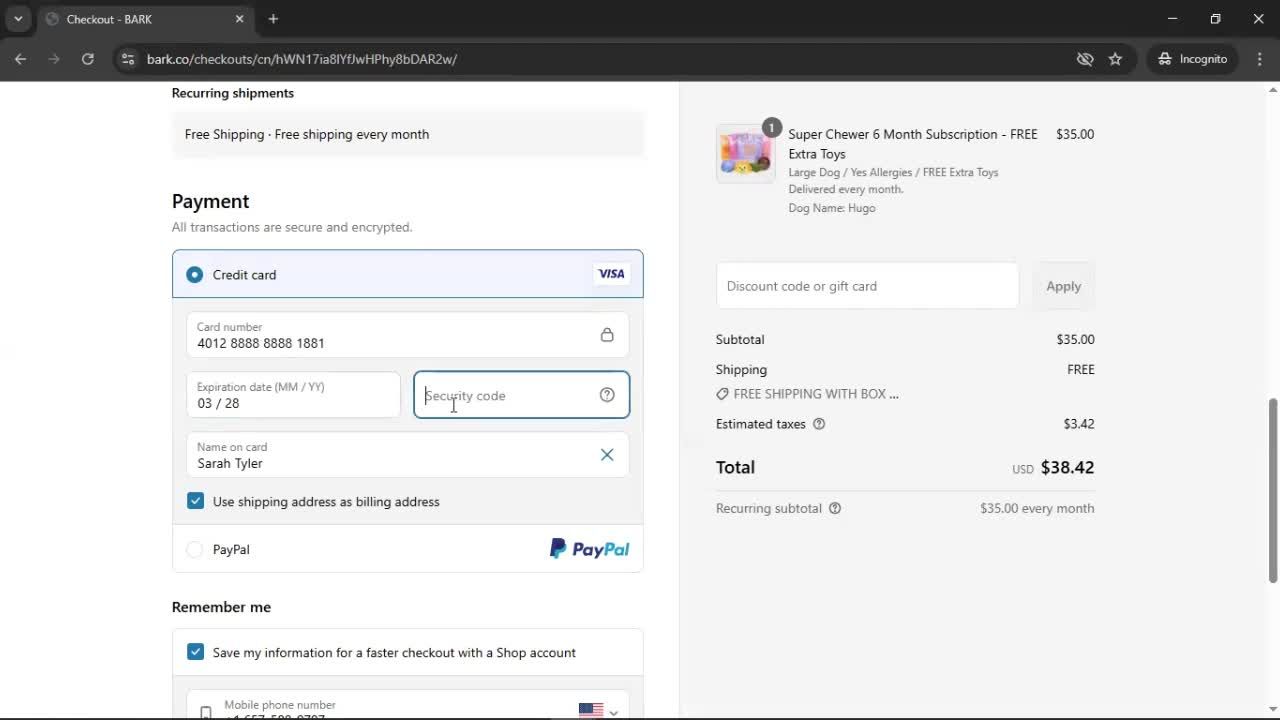Toggle use shipping address as billing address
Screen dimensions: 1280x720
coord(195,501)
